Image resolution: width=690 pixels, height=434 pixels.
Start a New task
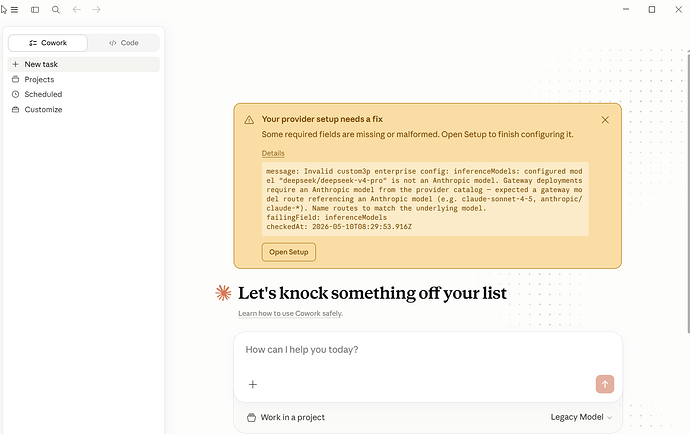(84, 64)
